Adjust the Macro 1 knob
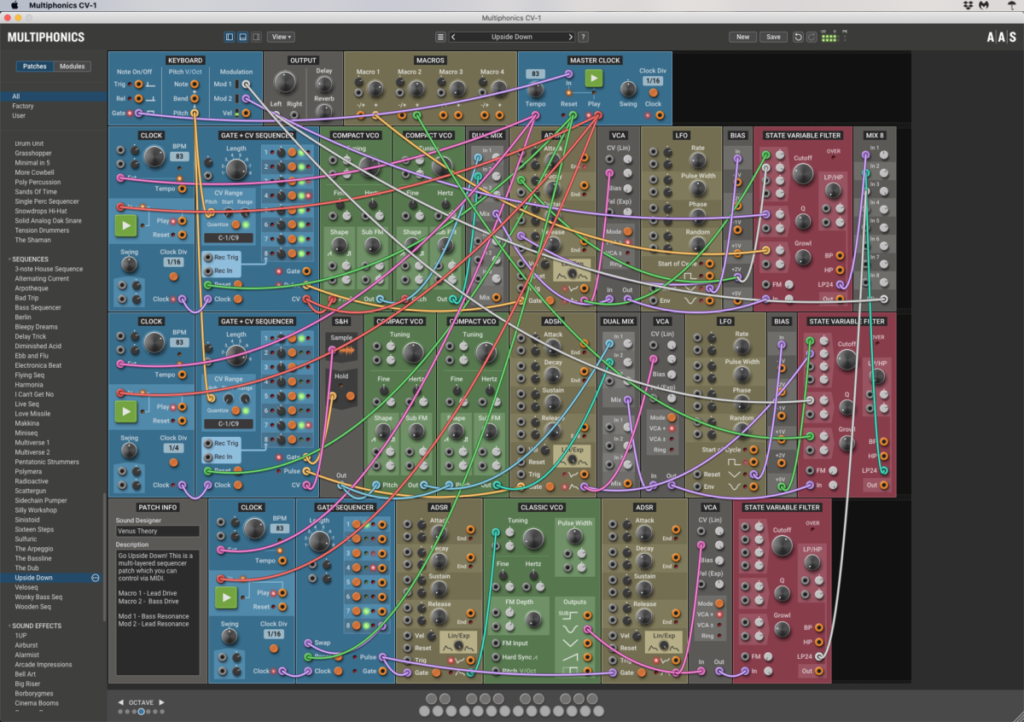1024x722 pixels. [x=366, y=85]
